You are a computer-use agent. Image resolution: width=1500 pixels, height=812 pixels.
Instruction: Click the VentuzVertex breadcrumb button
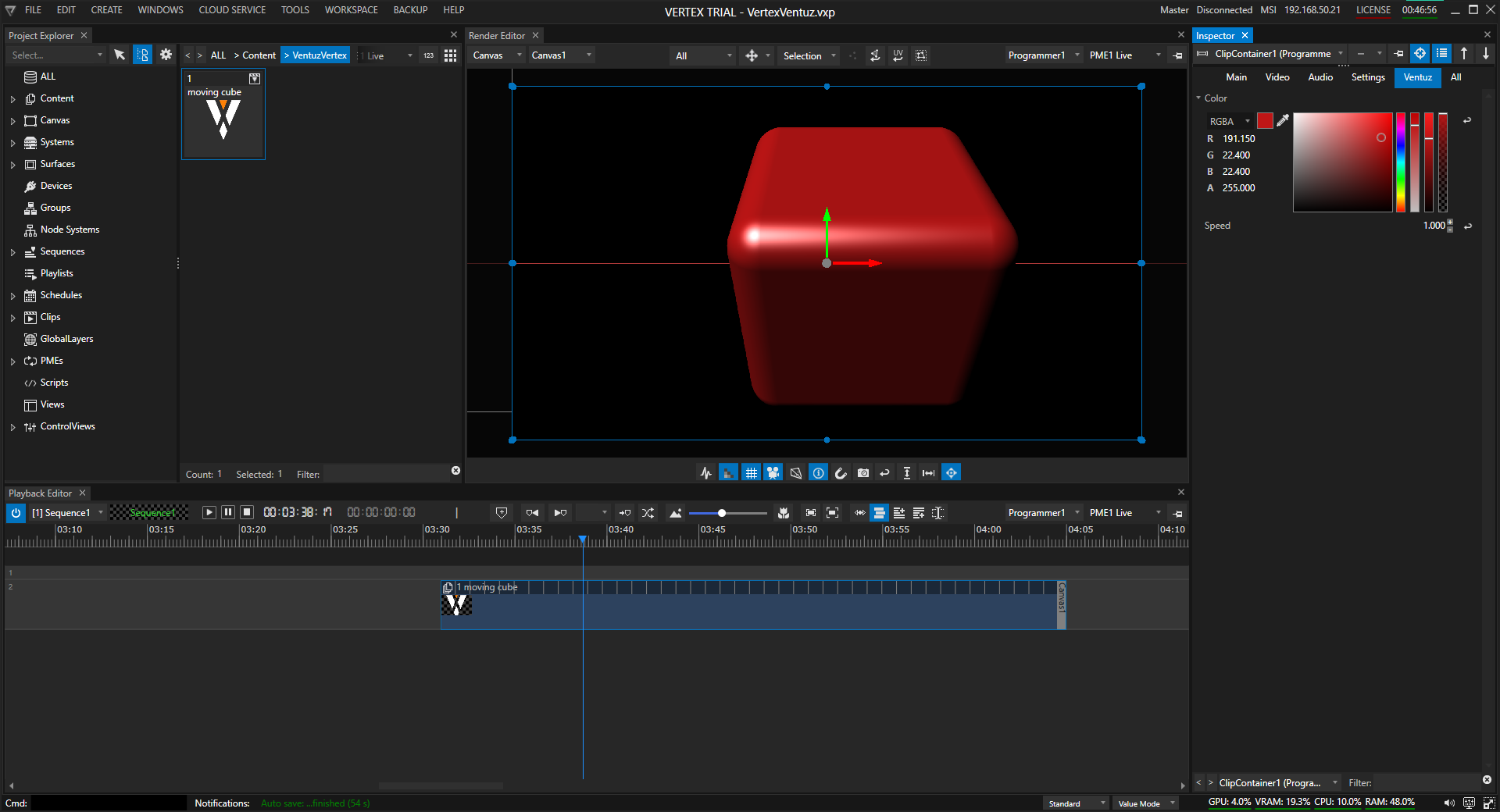click(x=316, y=55)
